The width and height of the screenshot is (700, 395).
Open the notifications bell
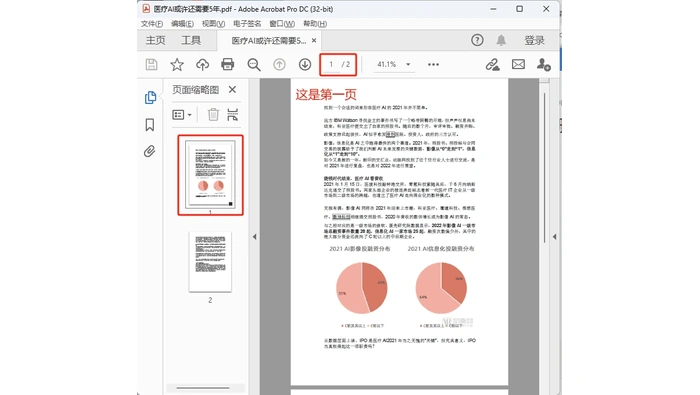(x=501, y=41)
